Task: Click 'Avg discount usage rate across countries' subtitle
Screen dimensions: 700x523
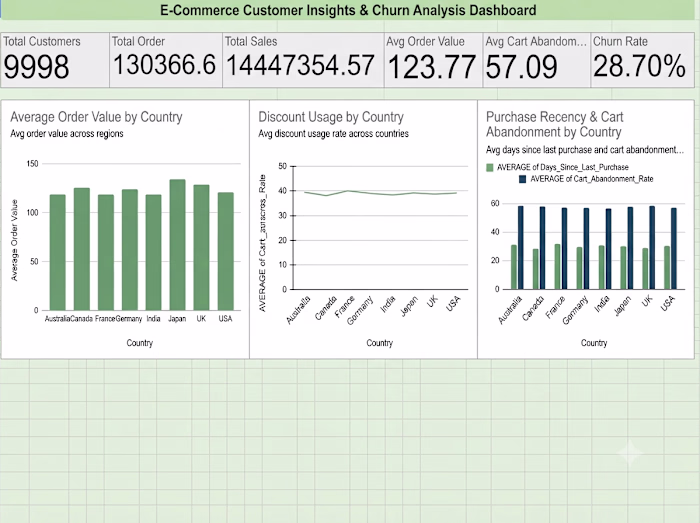Action: (333, 133)
